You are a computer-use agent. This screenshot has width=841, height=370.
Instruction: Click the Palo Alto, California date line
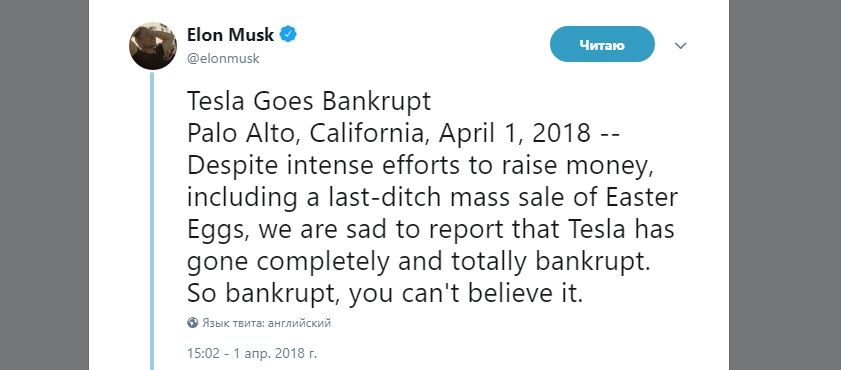tap(403, 134)
